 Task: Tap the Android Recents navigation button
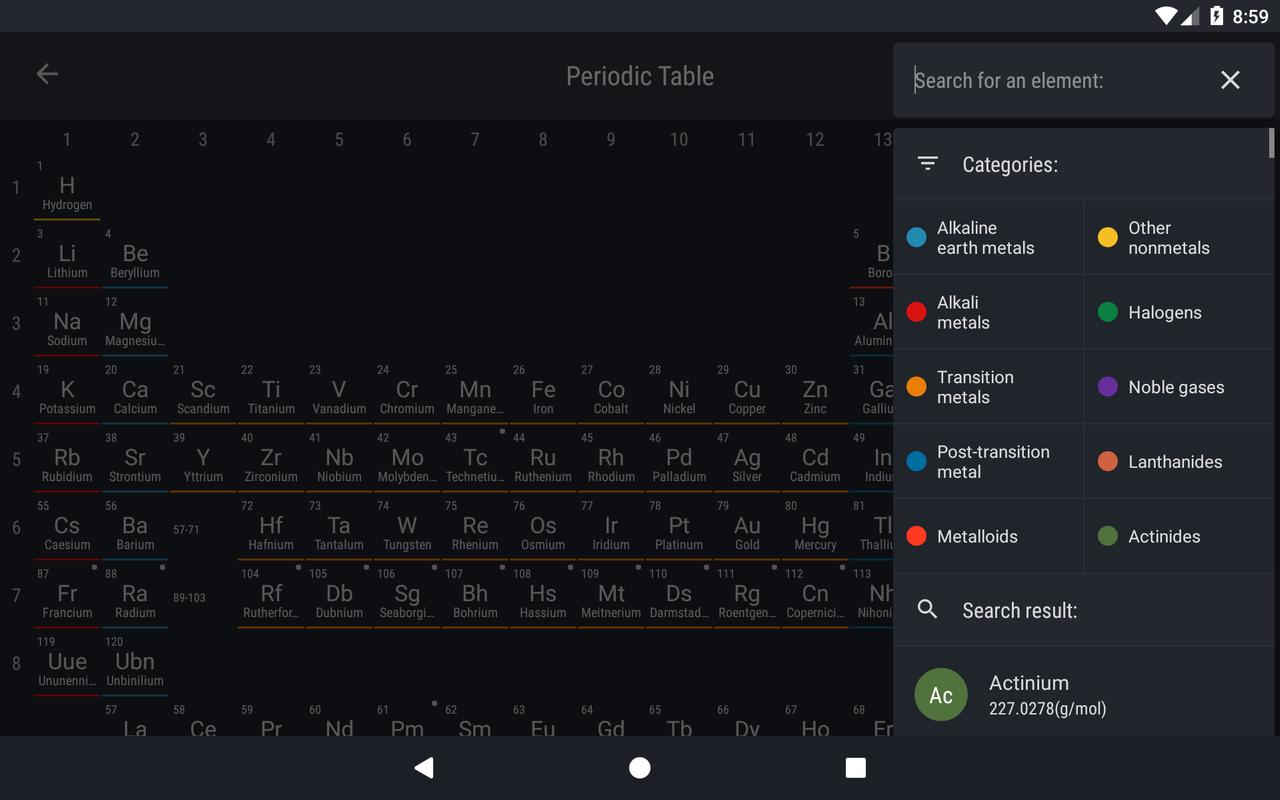tap(855, 767)
